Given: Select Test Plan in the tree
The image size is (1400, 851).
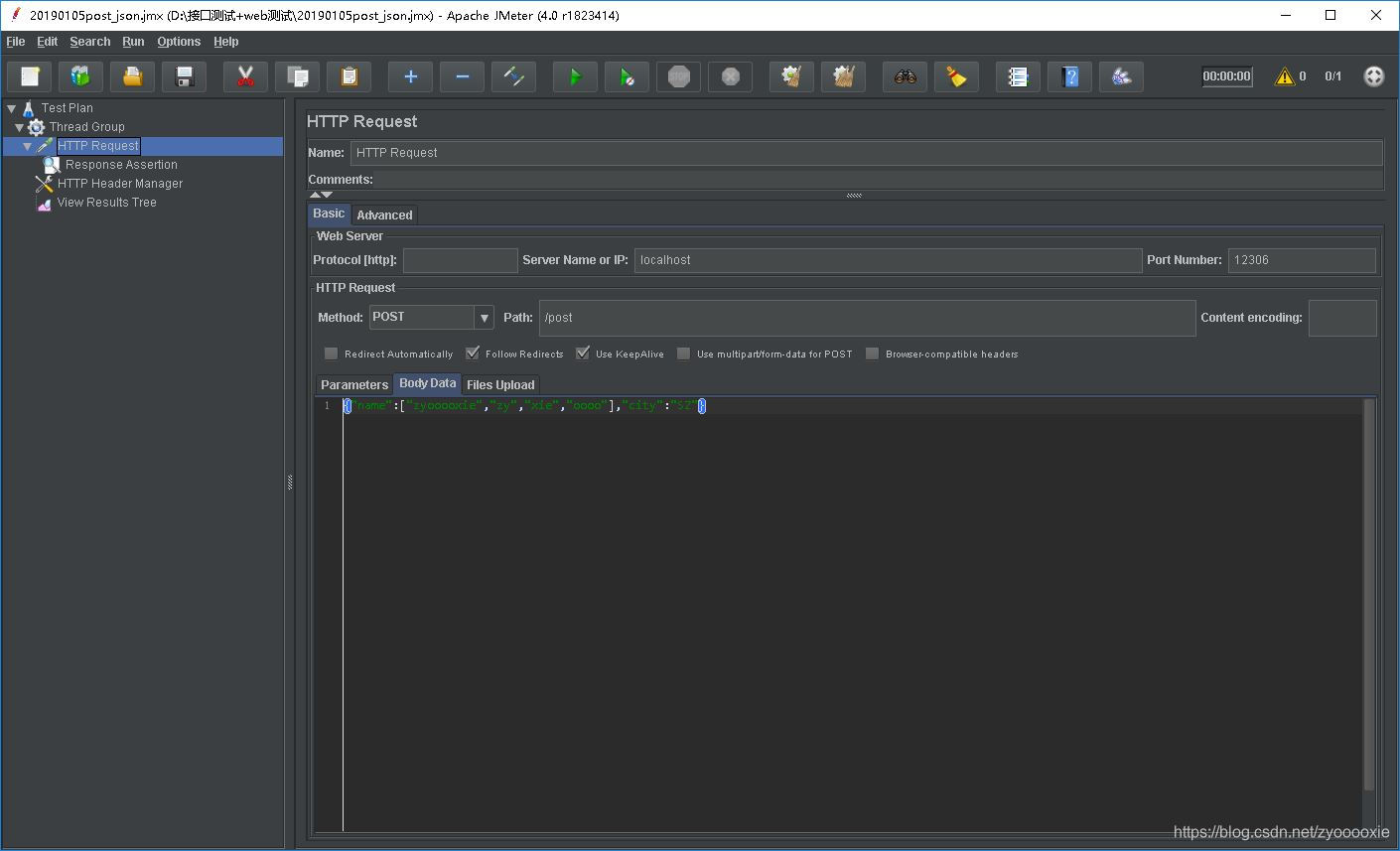Looking at the screenshot, I should [68, 108].
